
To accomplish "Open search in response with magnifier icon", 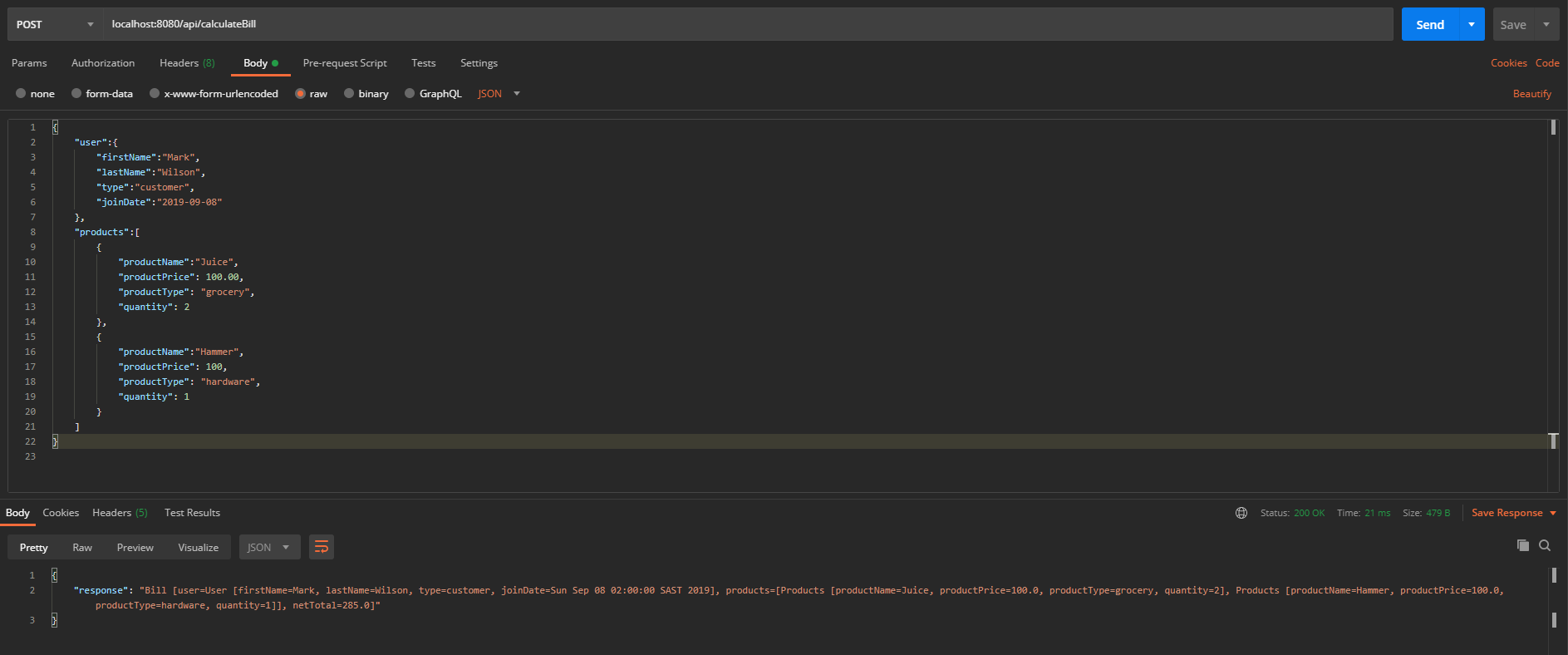I will point(1545,545).
